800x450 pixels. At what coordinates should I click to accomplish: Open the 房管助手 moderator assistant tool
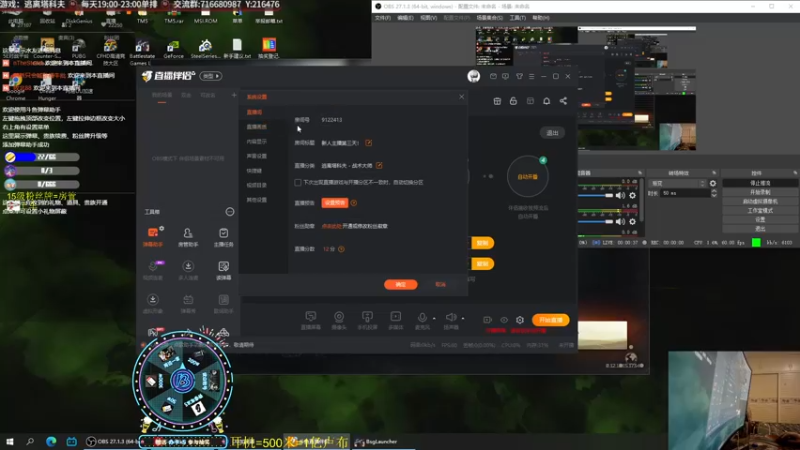click(x=188, y=237)
